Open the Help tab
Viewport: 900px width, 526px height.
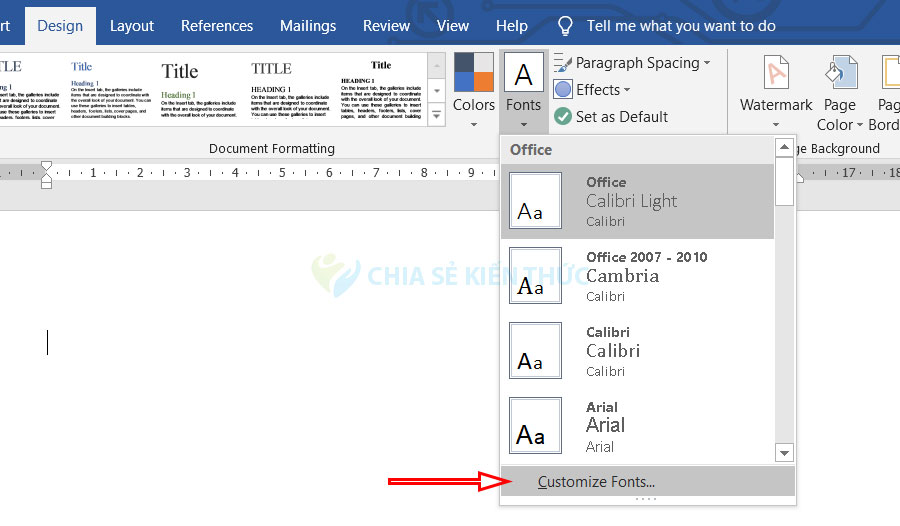(512, 26)
